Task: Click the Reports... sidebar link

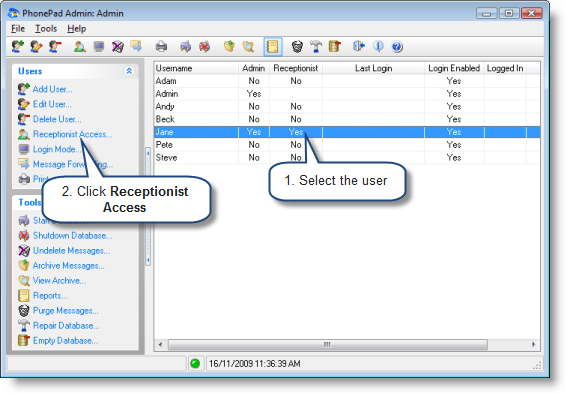Action: click(50, 296)
